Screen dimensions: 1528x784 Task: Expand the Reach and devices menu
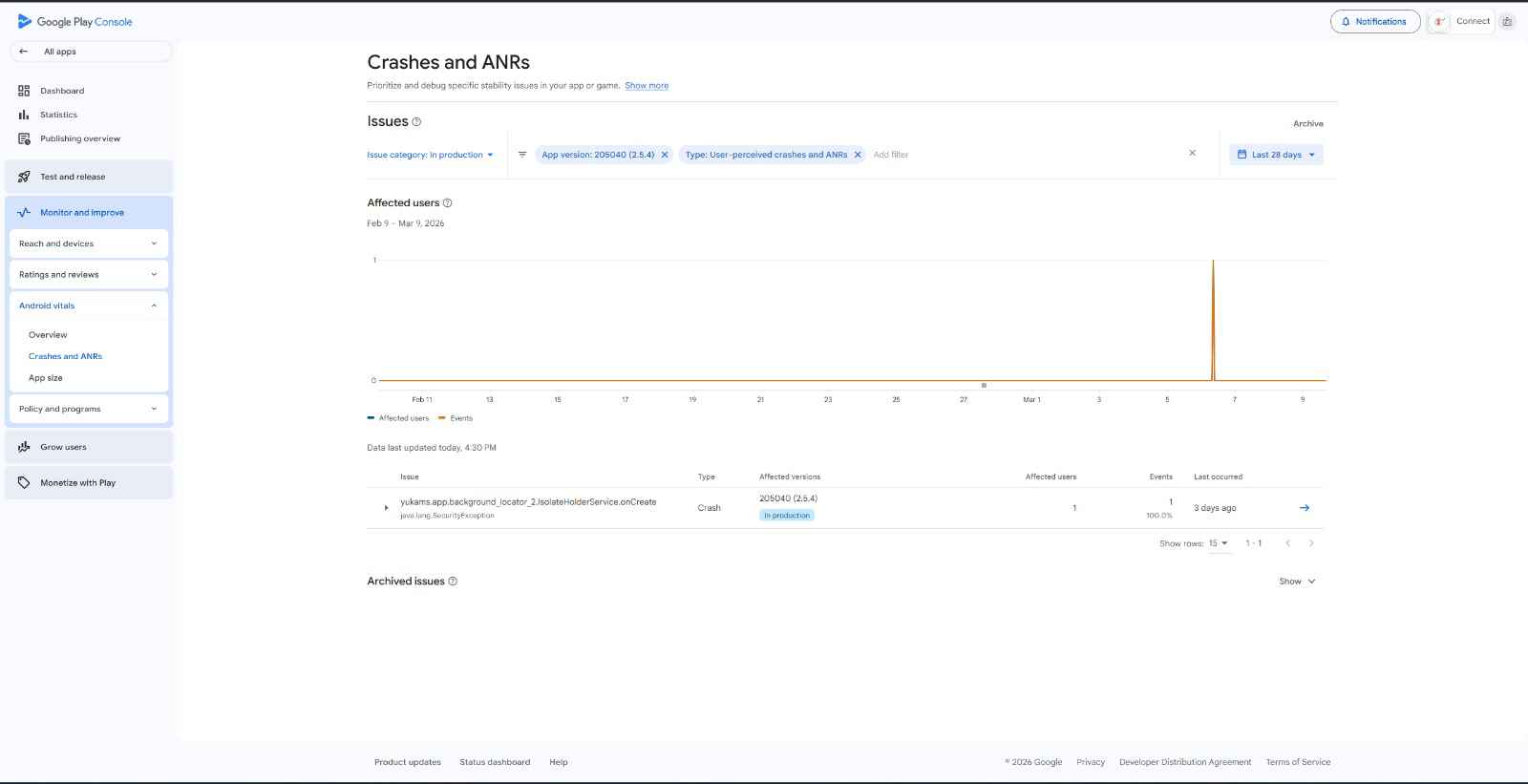[88, 244]
